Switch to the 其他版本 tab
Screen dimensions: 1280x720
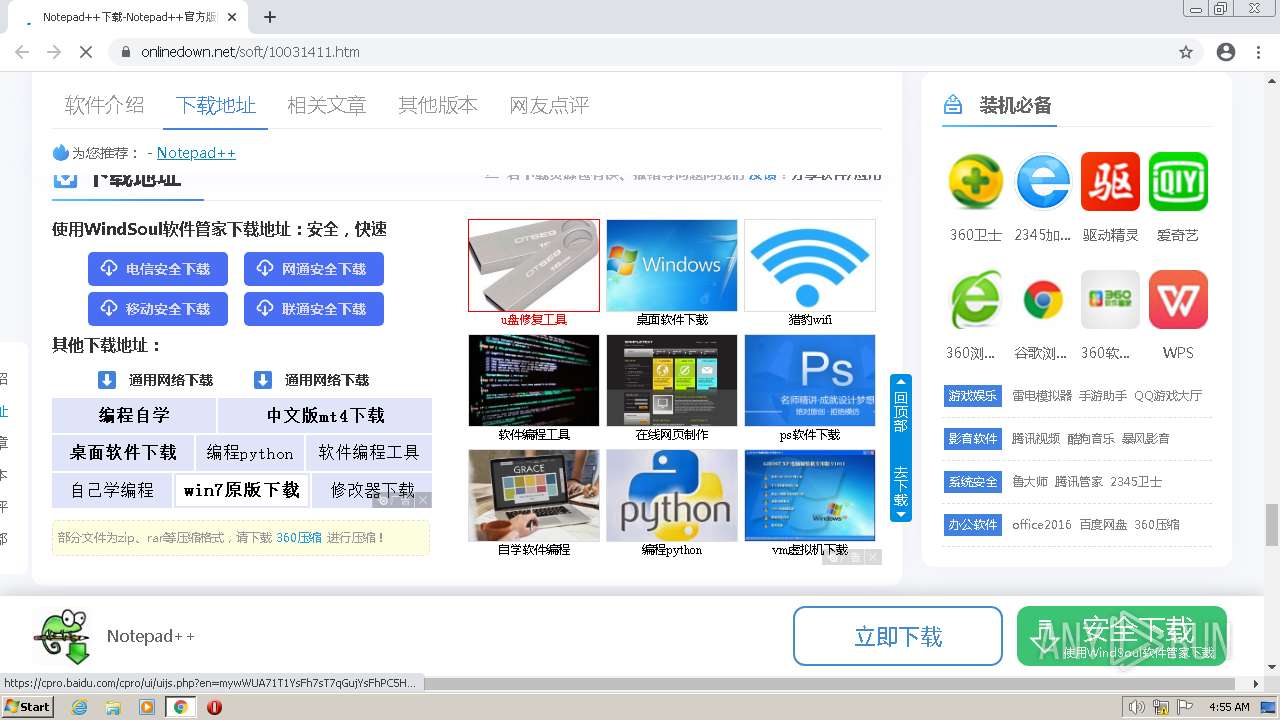[x=438, y=105]
